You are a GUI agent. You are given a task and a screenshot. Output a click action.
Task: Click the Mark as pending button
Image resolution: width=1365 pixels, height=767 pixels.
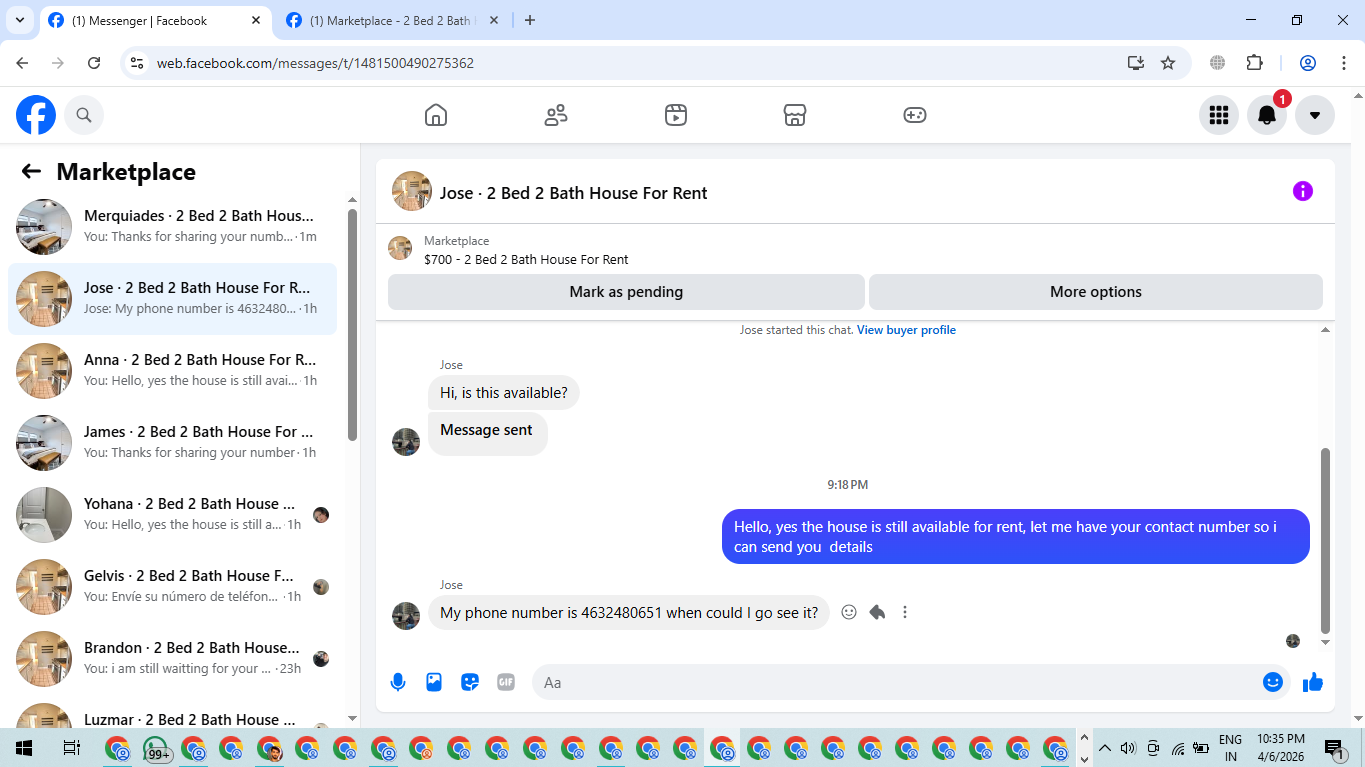(x=626, y=292)
